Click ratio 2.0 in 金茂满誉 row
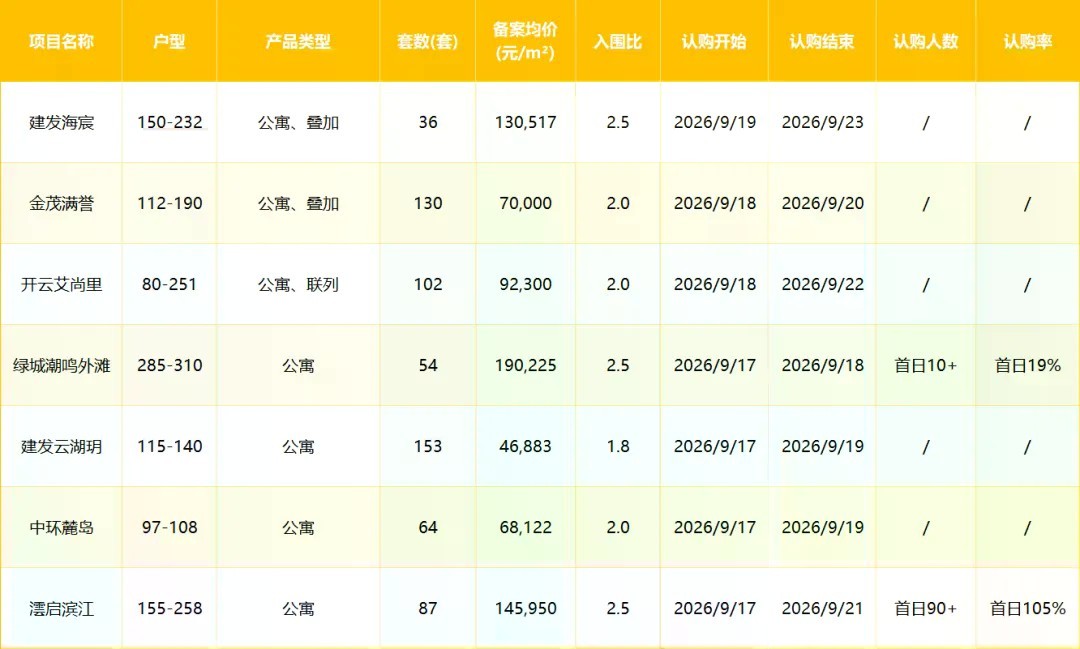Screen dimensions: 1080x649 pyautogui.click(x=618, y=203)
